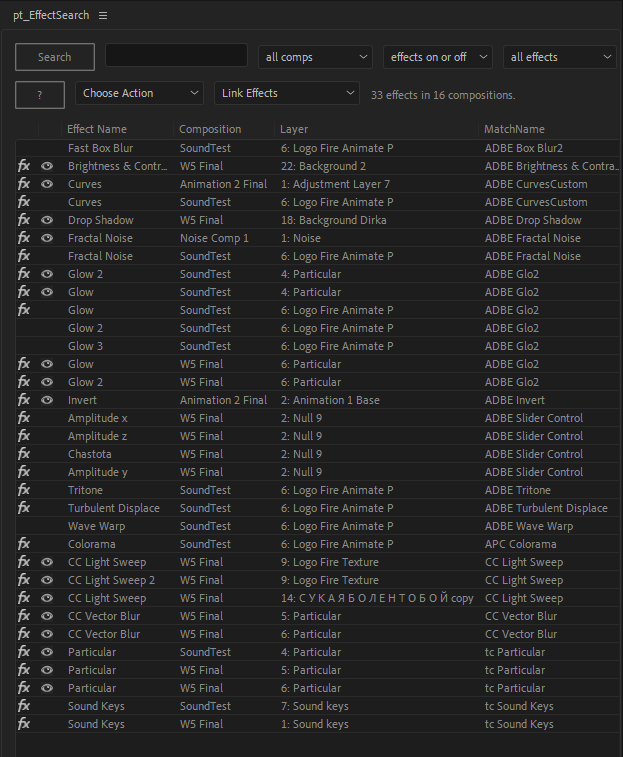Click fx icon beside Tritone effect

click(24, 490)
